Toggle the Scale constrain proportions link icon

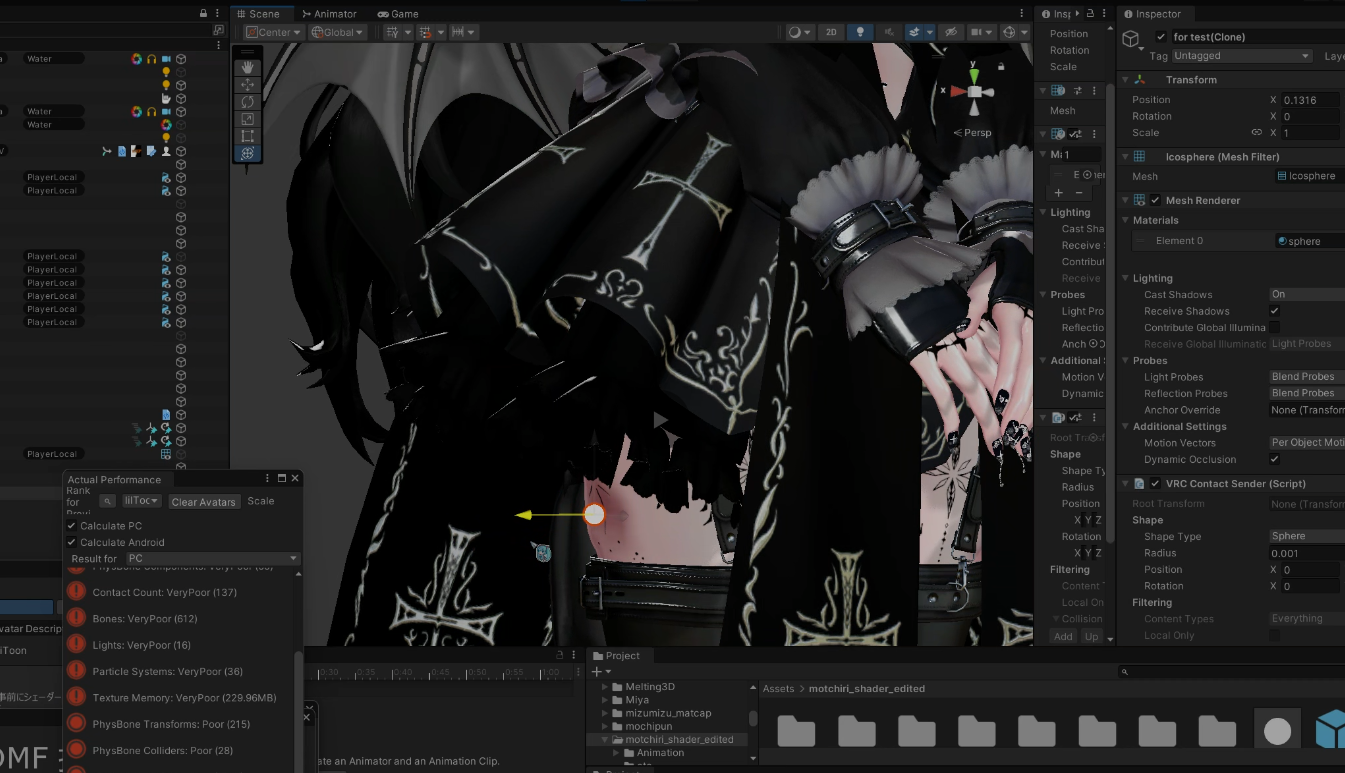[x=1256, y=133]
